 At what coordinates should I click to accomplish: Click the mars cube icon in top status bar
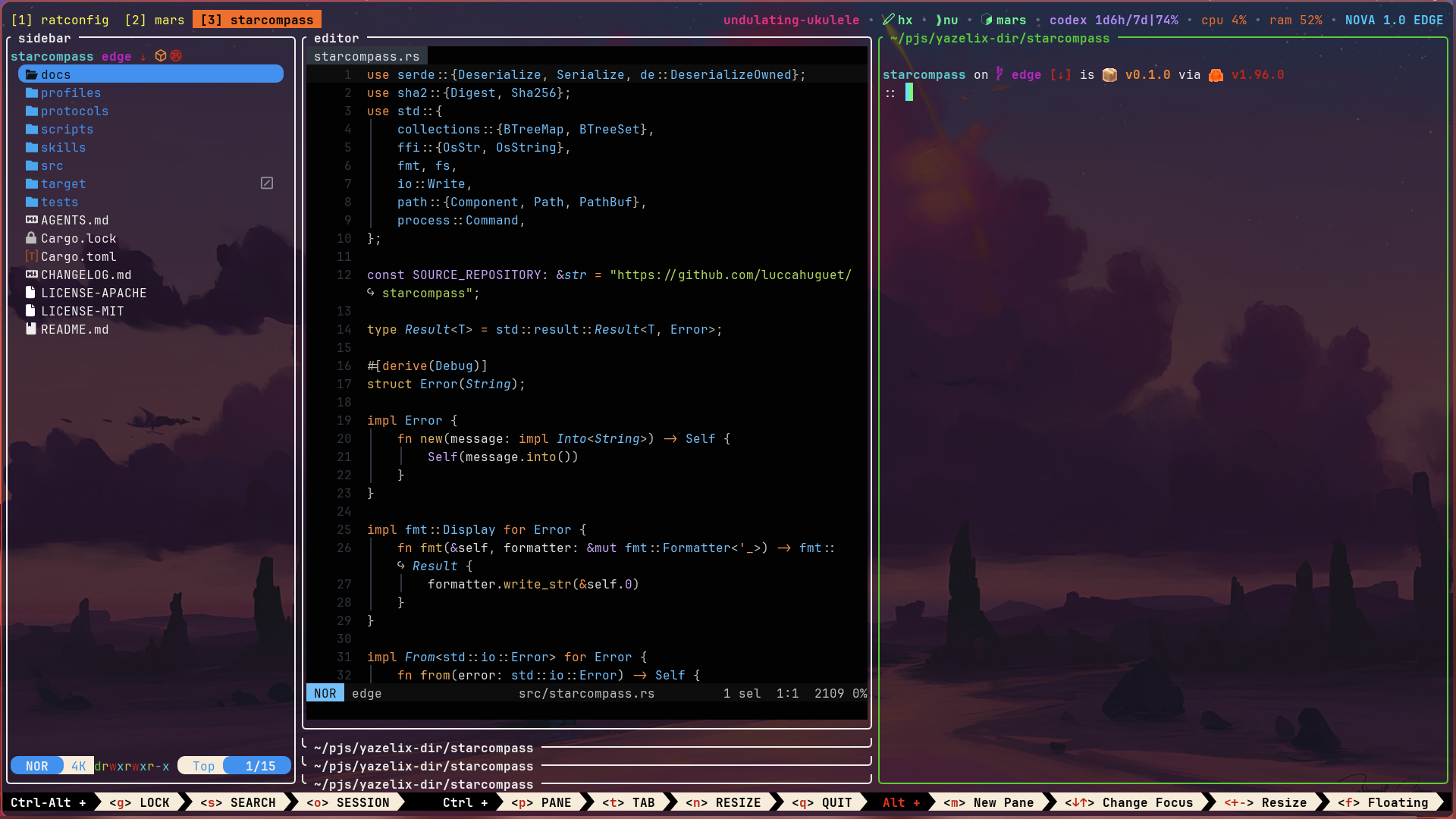point(987,20)
